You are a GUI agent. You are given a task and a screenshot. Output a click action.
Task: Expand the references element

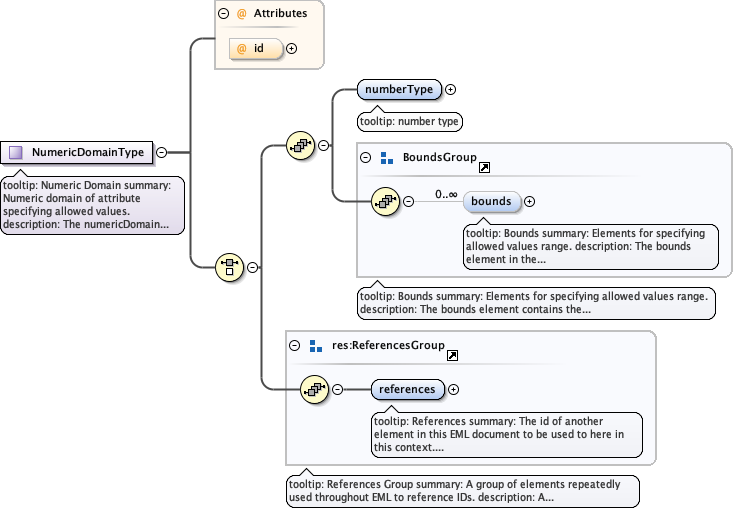tap(453, 389)
